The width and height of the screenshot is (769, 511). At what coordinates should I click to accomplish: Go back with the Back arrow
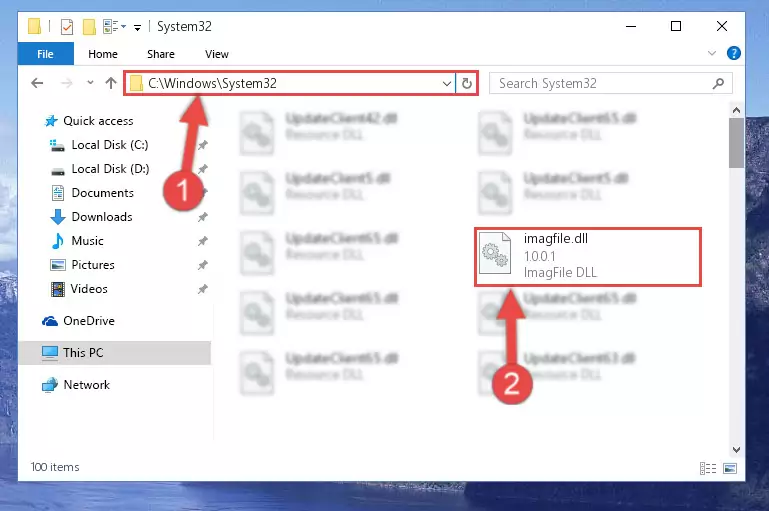(37, 83)
